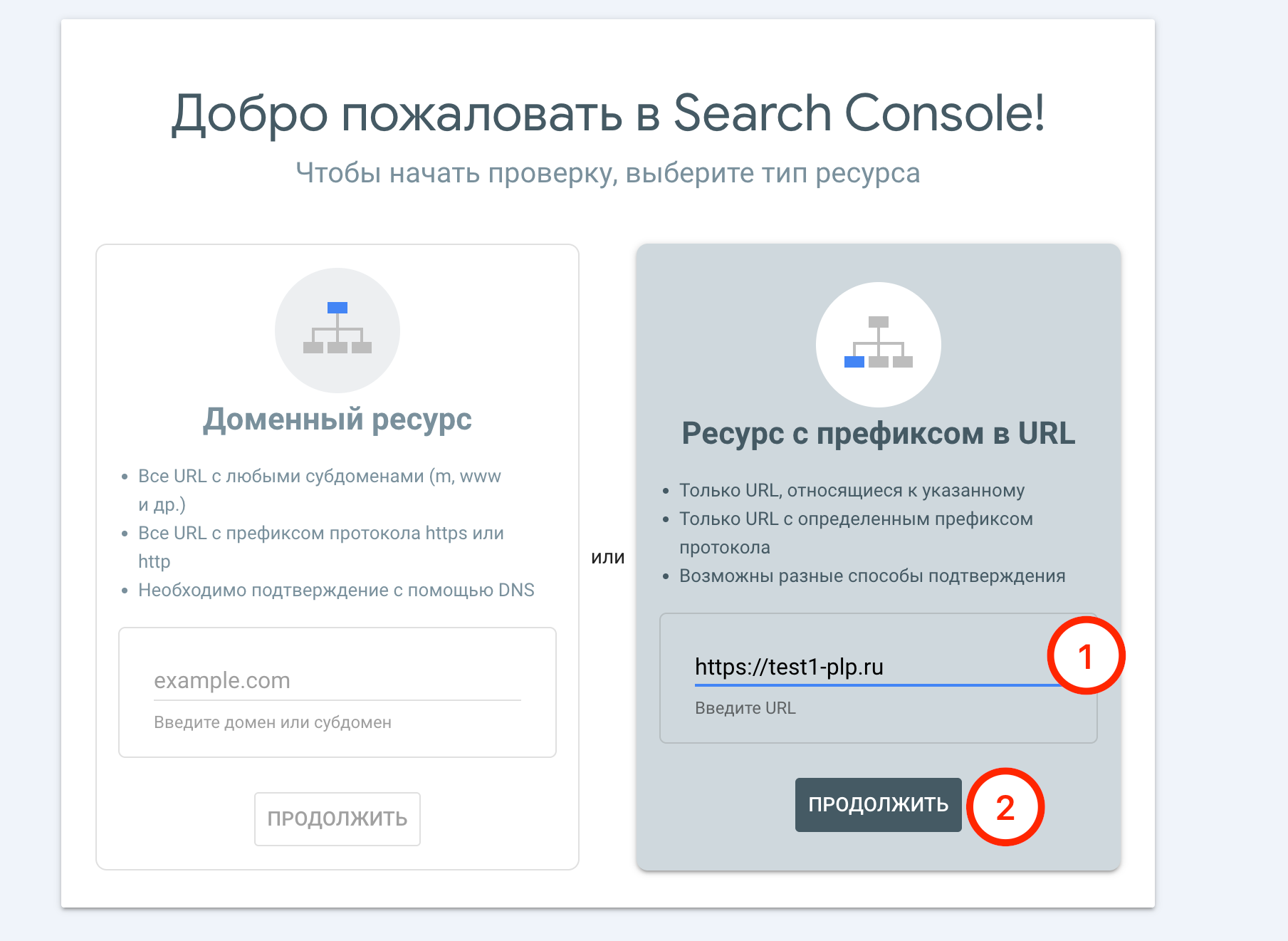Click the URL field containing https://test1-plp.ru
This screenshot has height=941, width=1288.
(879, 667)
